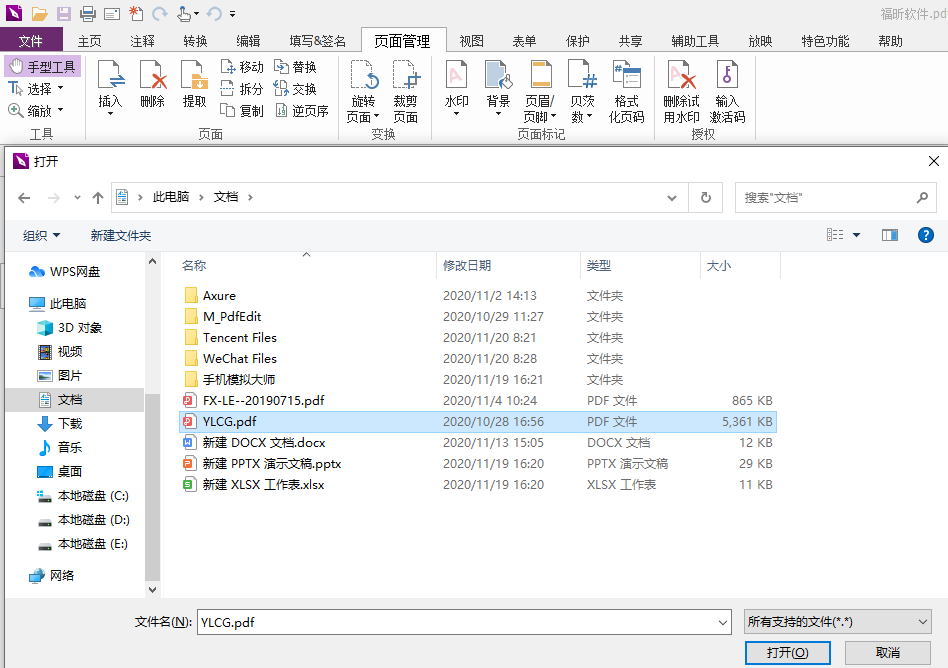The image size is (948, 668).
Task: Select the 手机模拟大师 folder
Action: point(478,380)
